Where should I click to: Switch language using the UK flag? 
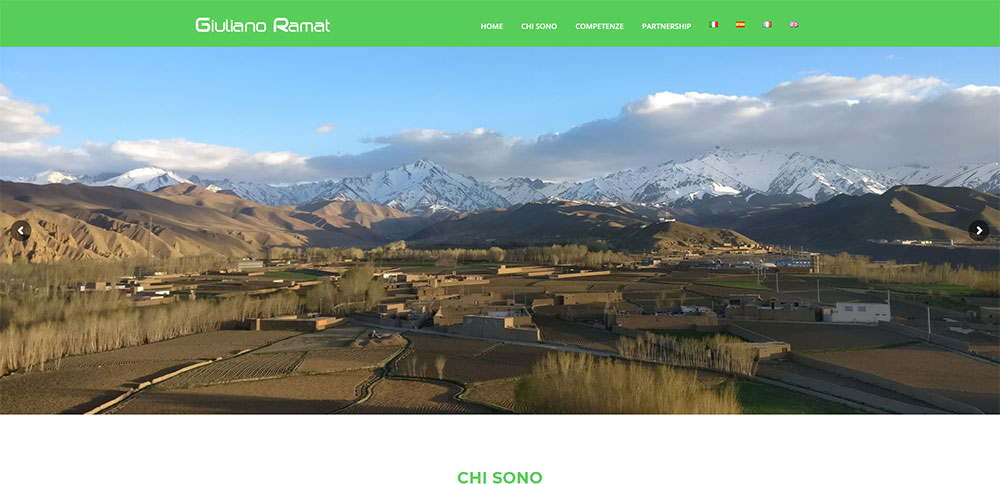(x=794, y=25)
